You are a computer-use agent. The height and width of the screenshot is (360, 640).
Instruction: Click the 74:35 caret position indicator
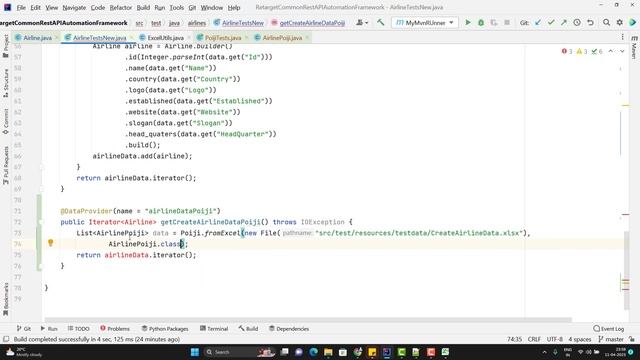point(514,339)
